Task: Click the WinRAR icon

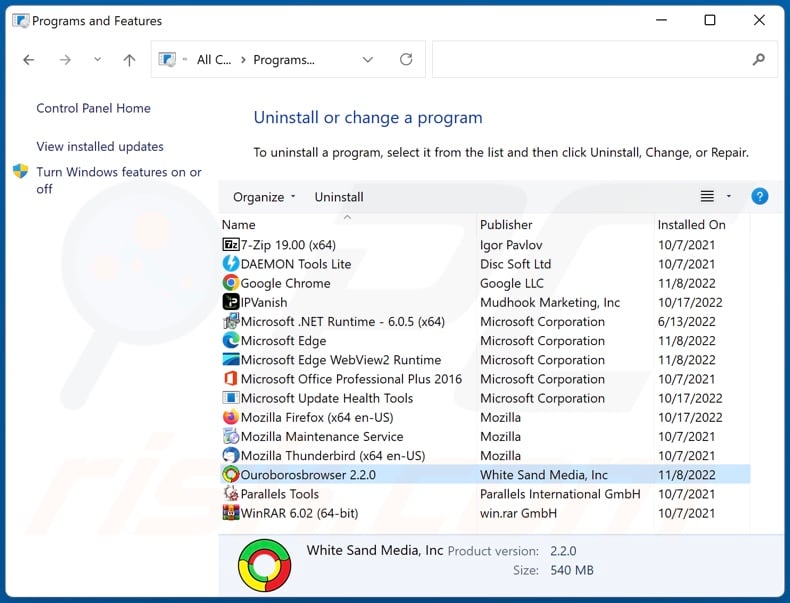Action: click(x=231, y=513)
